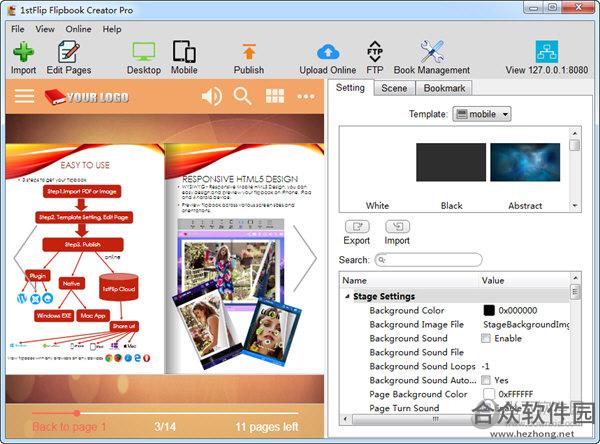The height and width of the screenshot is (444, 600).
Task: Select the Background Sound File row
Action: click(x=455, y=352)
